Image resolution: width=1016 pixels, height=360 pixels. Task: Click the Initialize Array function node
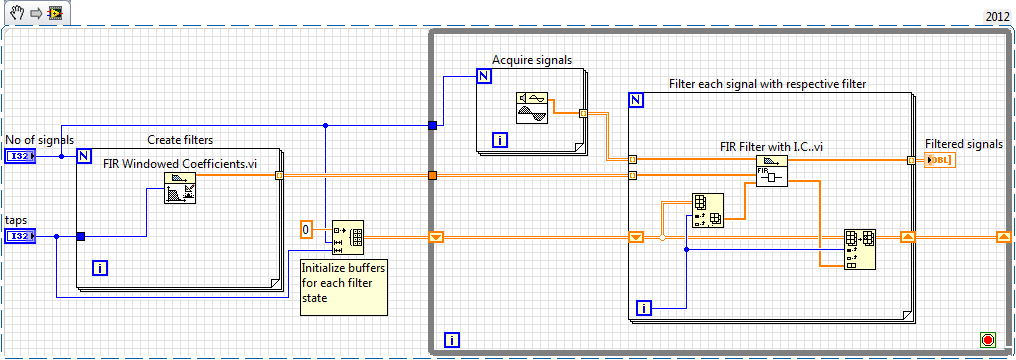click(347, 238)
